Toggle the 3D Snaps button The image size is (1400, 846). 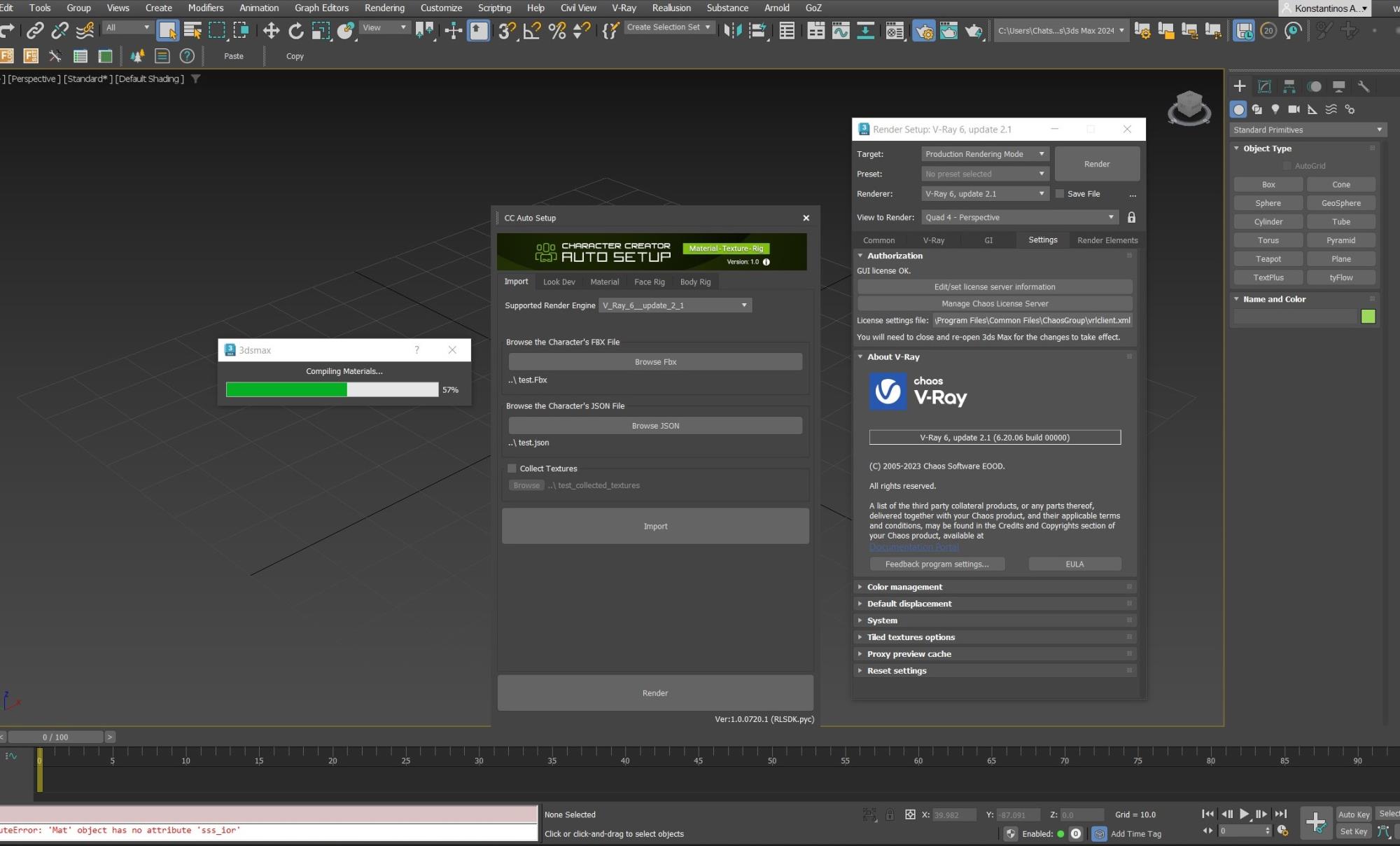pos(507,30)
